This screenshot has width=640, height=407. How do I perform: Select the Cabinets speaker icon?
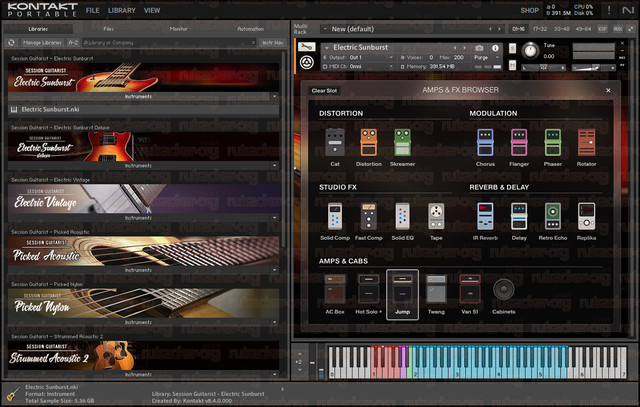click(x=504, y=289)
